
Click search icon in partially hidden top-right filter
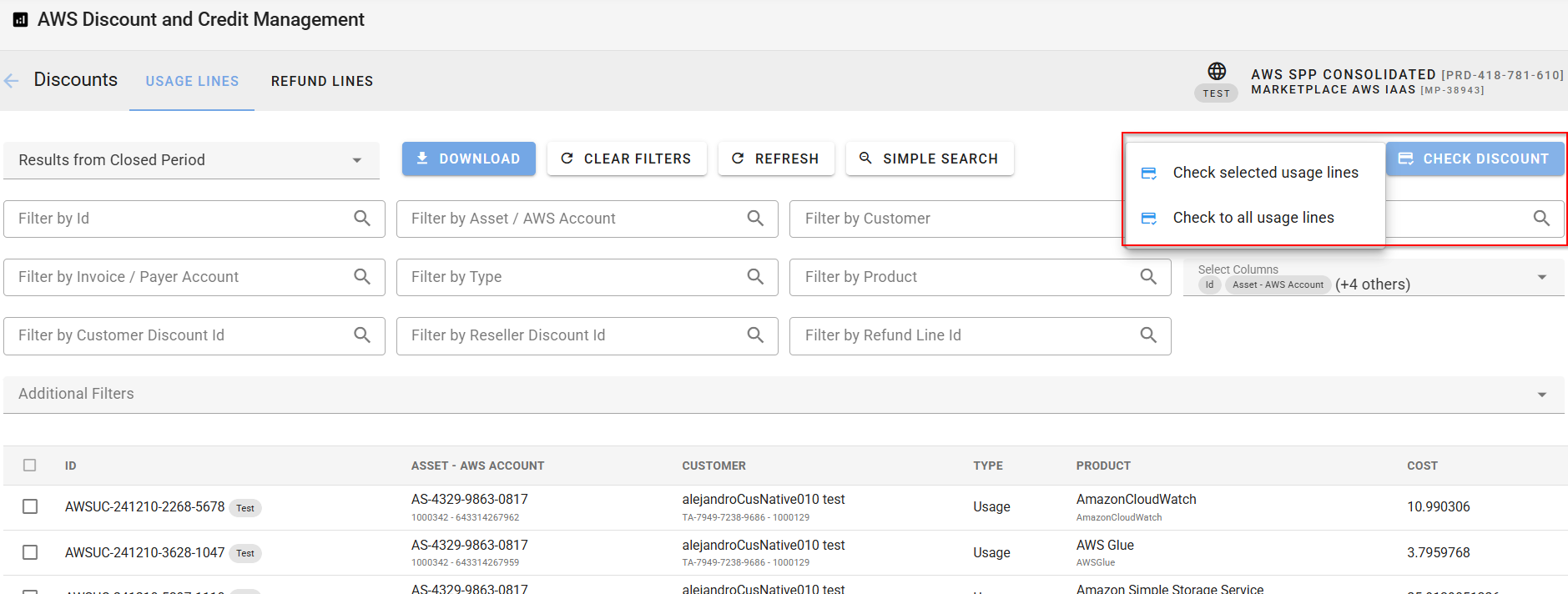tap(1541, 219)
